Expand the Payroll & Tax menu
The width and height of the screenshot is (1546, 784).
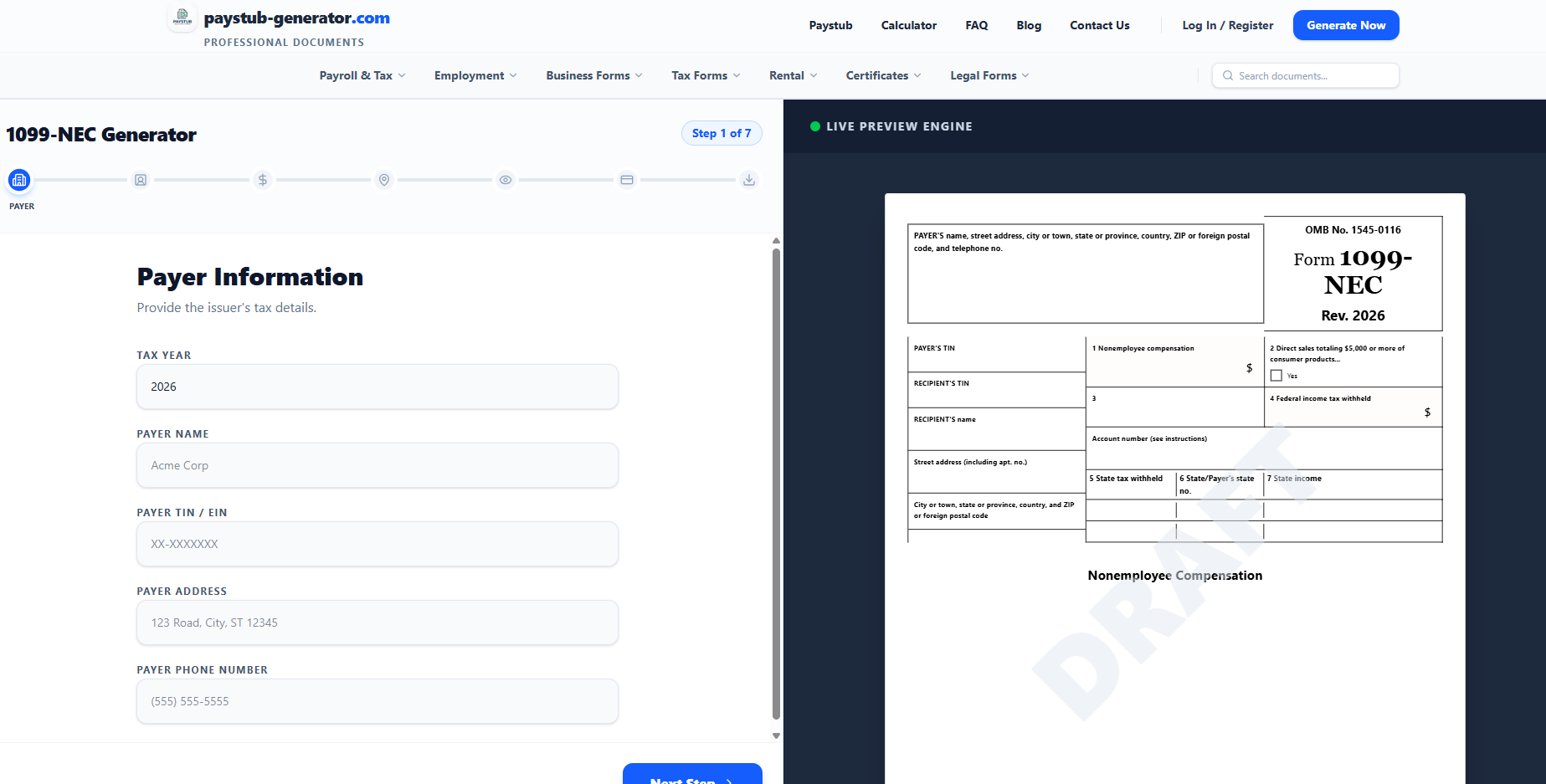[362, 75]
